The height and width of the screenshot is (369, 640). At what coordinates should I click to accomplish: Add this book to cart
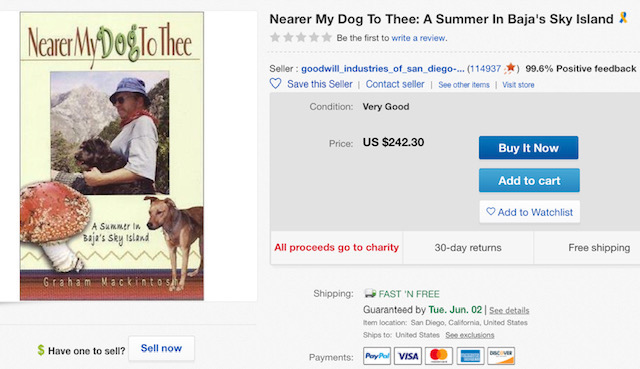[529, 180]
